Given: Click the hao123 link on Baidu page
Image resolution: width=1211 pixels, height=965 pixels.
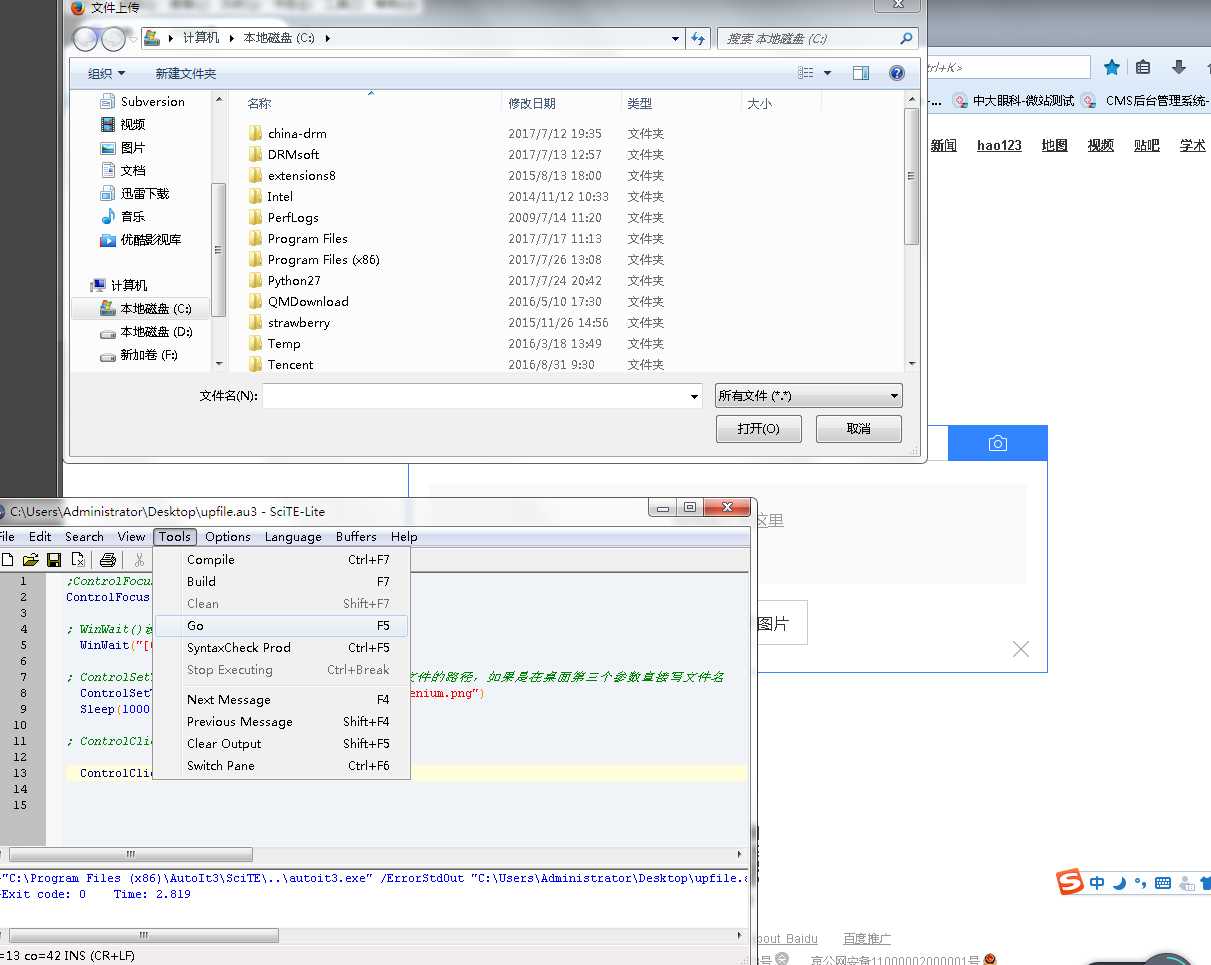Looking at the screenshot, I should click(999, 145).
